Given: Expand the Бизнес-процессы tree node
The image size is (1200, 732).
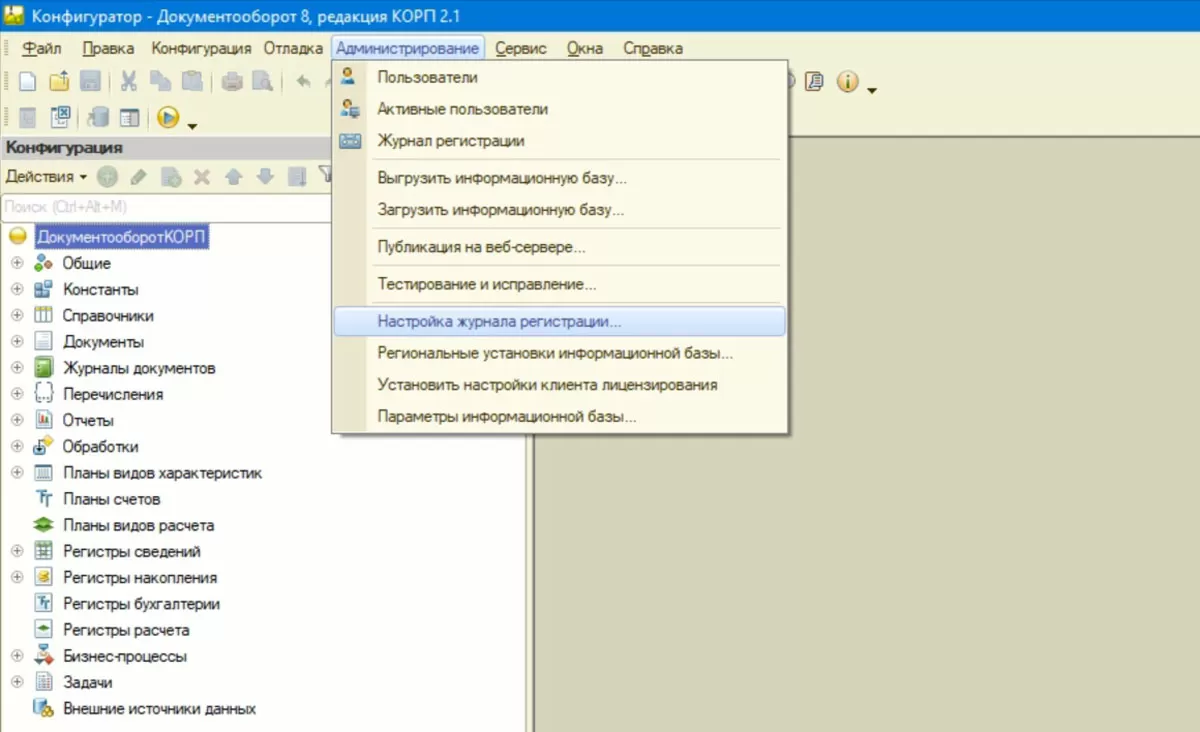Looking at the screenshot, I should click(16, 657).
